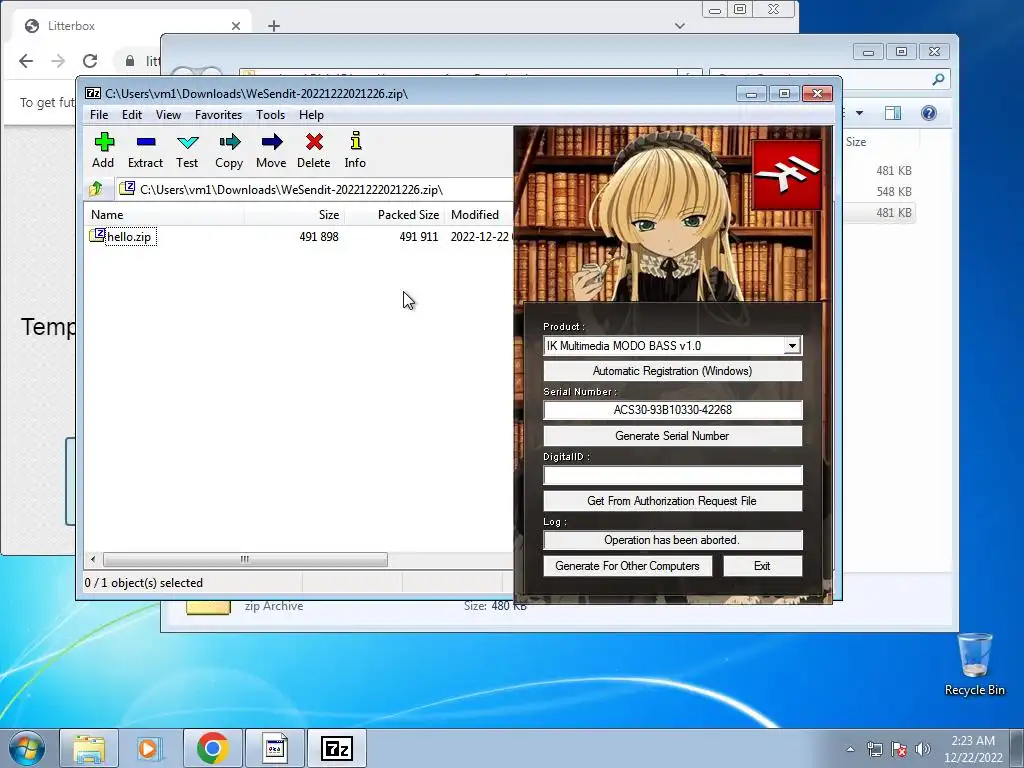The image size is (1024, 768).
Task: Click the Action Center flag icon
Action: 899,749
